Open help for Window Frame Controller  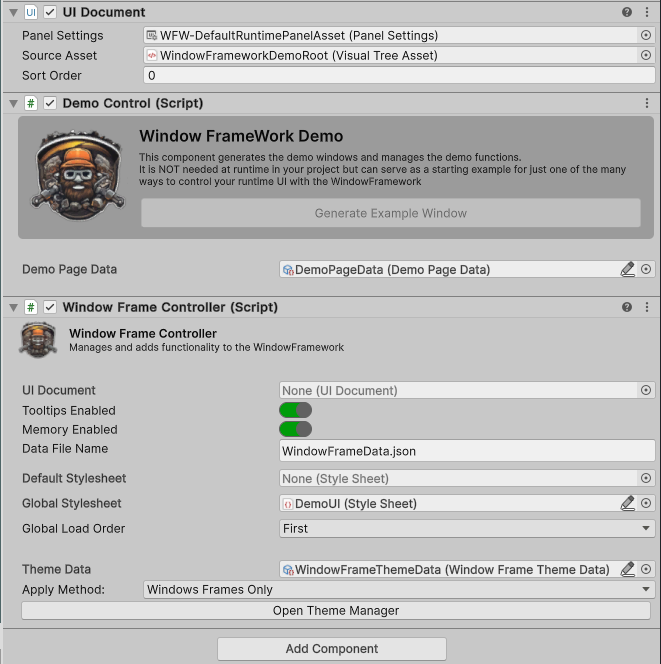click(x=627, y=307)
